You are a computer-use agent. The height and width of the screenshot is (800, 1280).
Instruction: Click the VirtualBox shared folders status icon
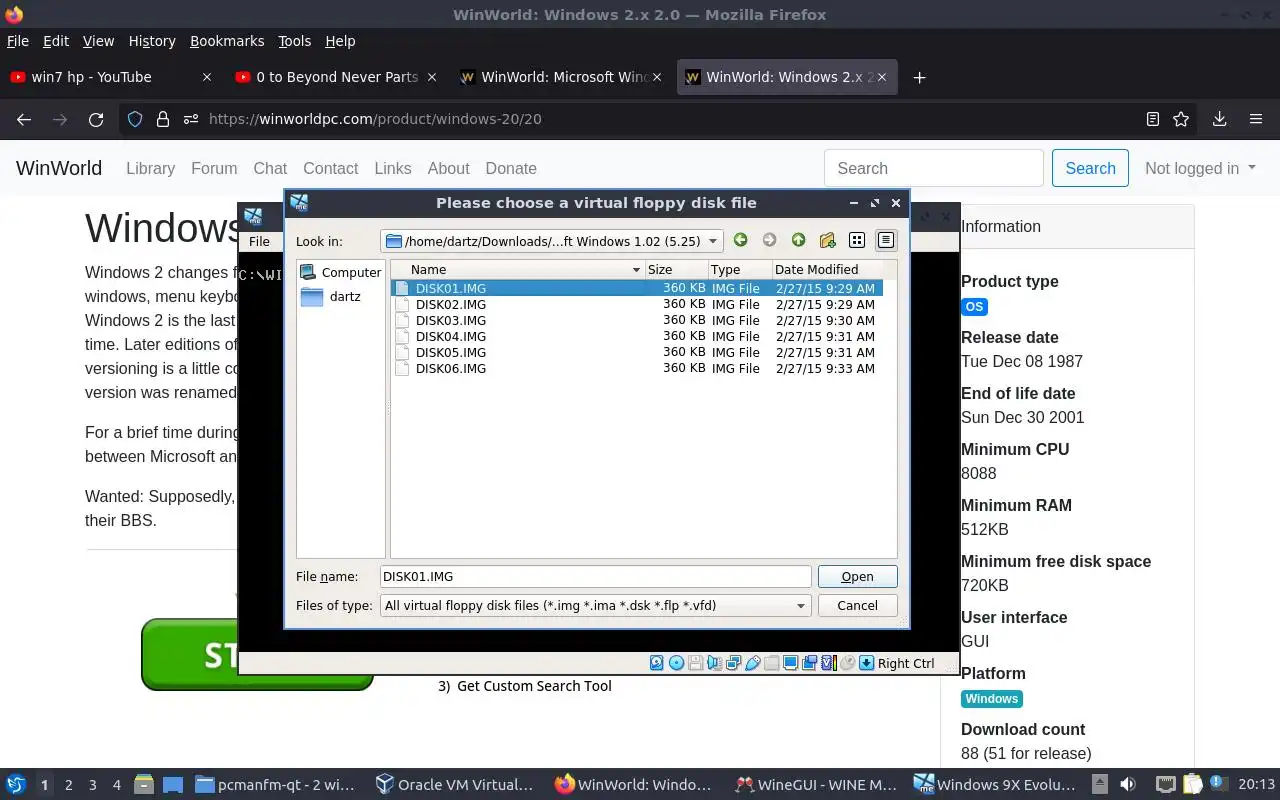(771, 663)
